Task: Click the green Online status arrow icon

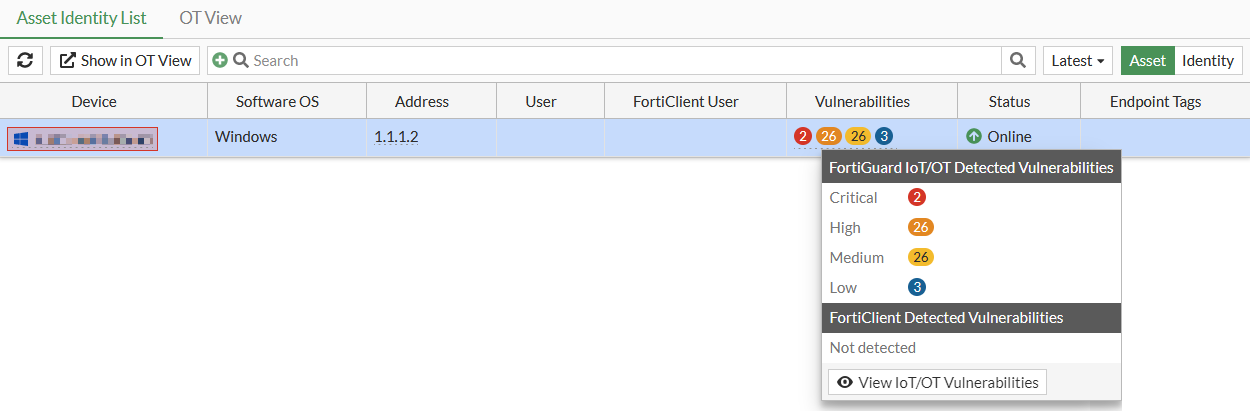Action: (x=974, y=136)
